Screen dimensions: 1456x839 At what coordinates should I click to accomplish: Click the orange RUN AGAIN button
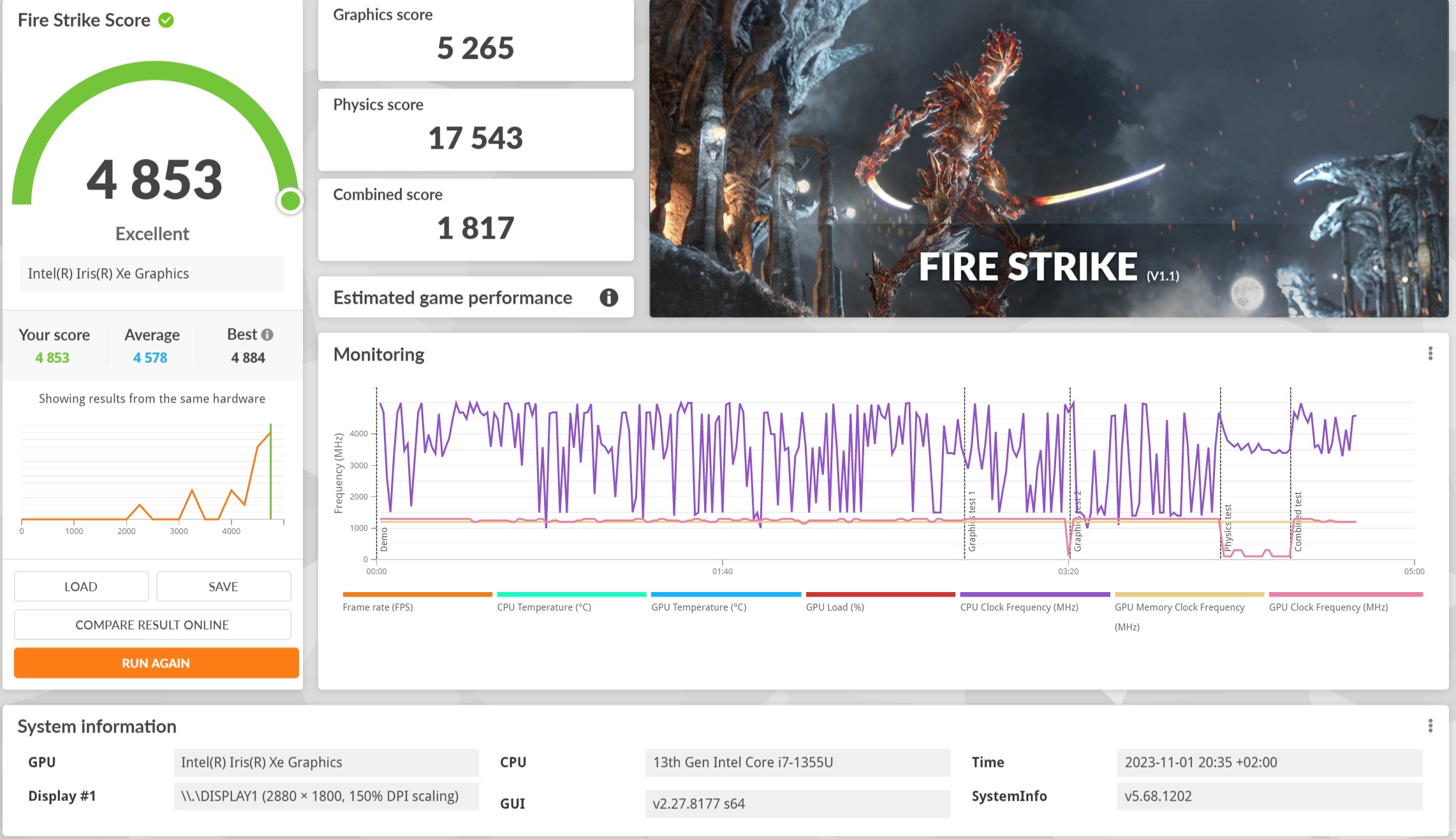[156, 663]
